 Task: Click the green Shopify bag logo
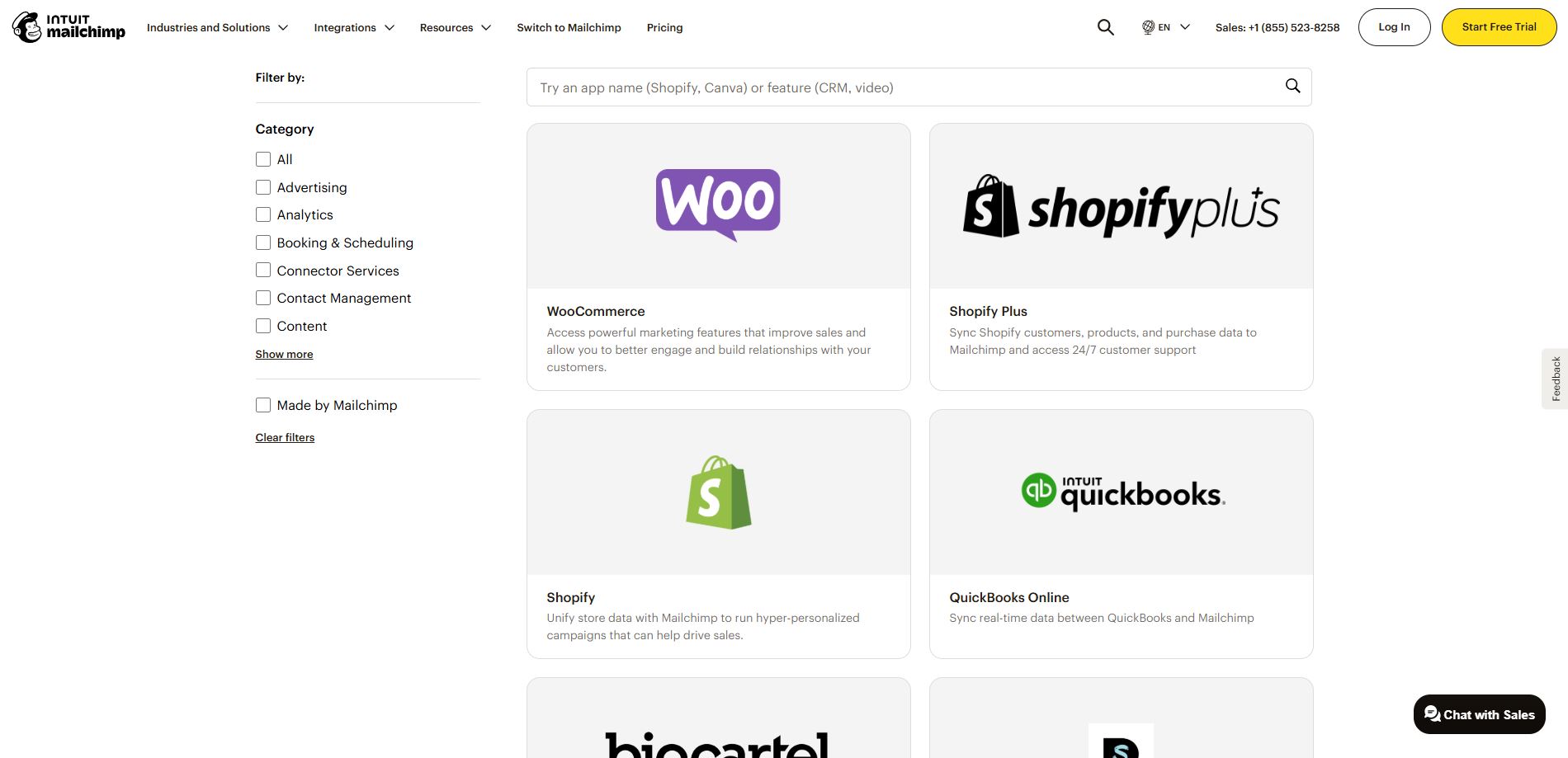point(719,492)
